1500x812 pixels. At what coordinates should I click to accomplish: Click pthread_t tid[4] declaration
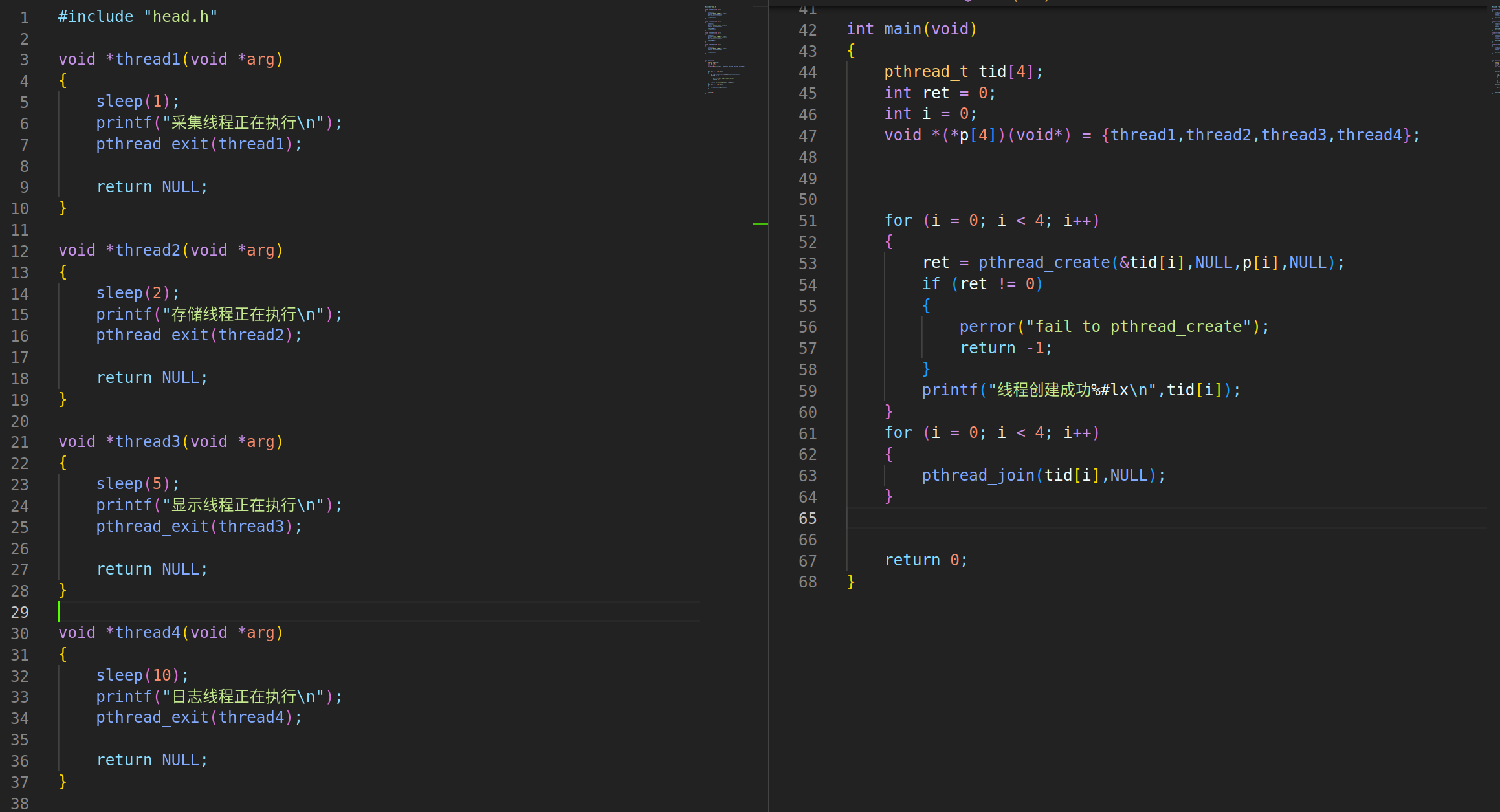[x=963, y=72]
